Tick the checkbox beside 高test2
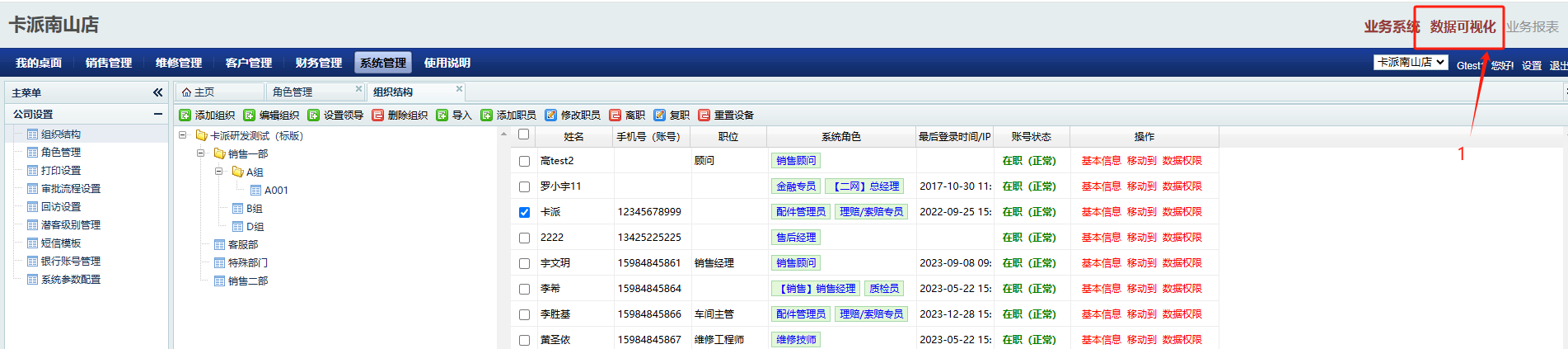The height and width of the screenshot is (349, 1568). (524, 161)
